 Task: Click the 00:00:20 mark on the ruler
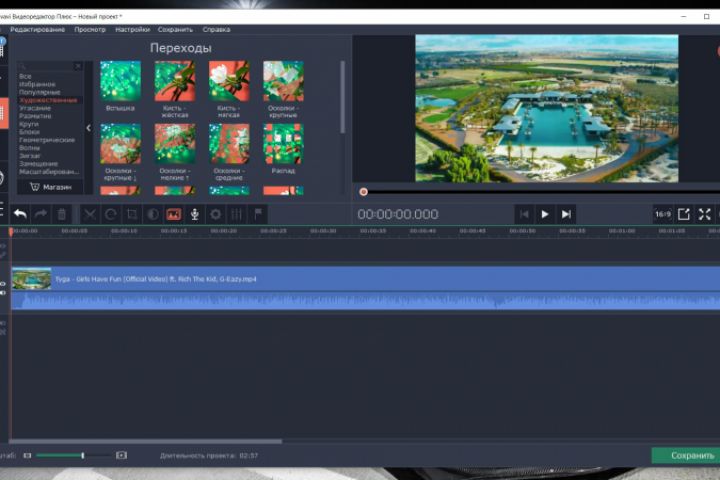(224, 231)
